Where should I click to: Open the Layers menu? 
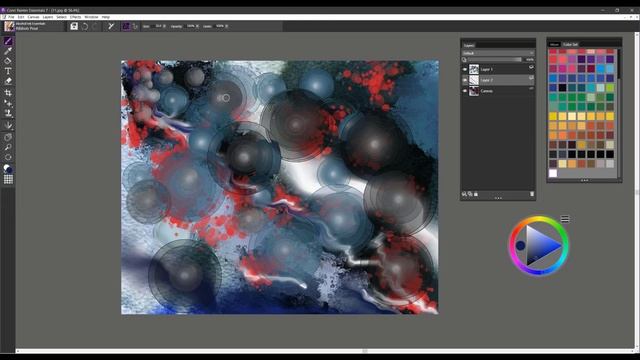pyautogui.click(x=48, y=17)
